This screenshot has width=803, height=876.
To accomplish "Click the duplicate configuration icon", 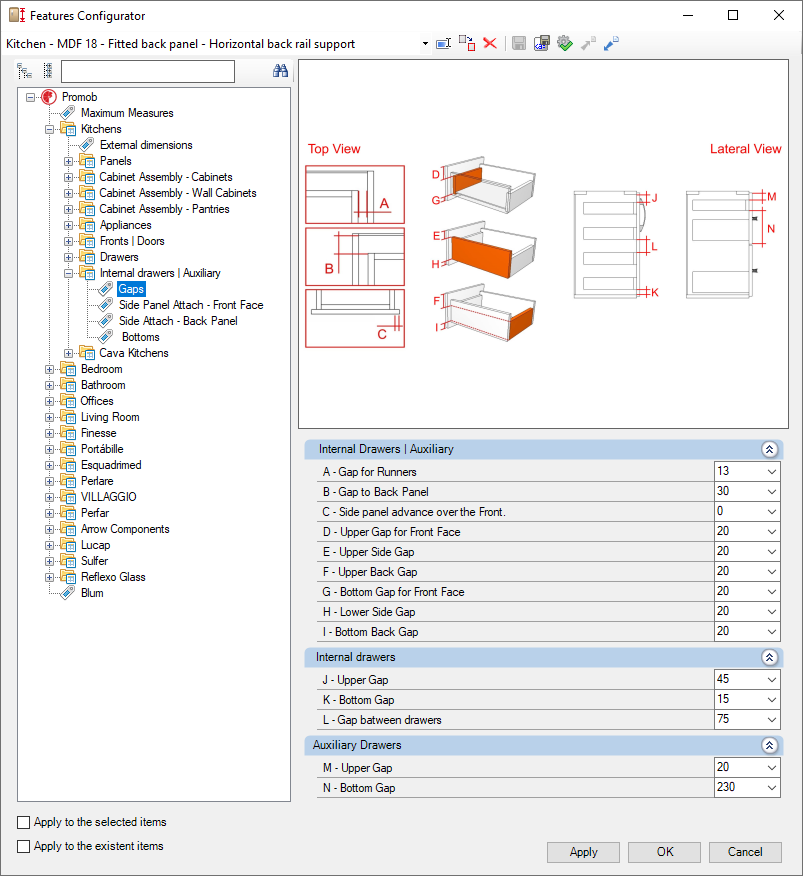I will pyautogui.click(x=467, y=44).
